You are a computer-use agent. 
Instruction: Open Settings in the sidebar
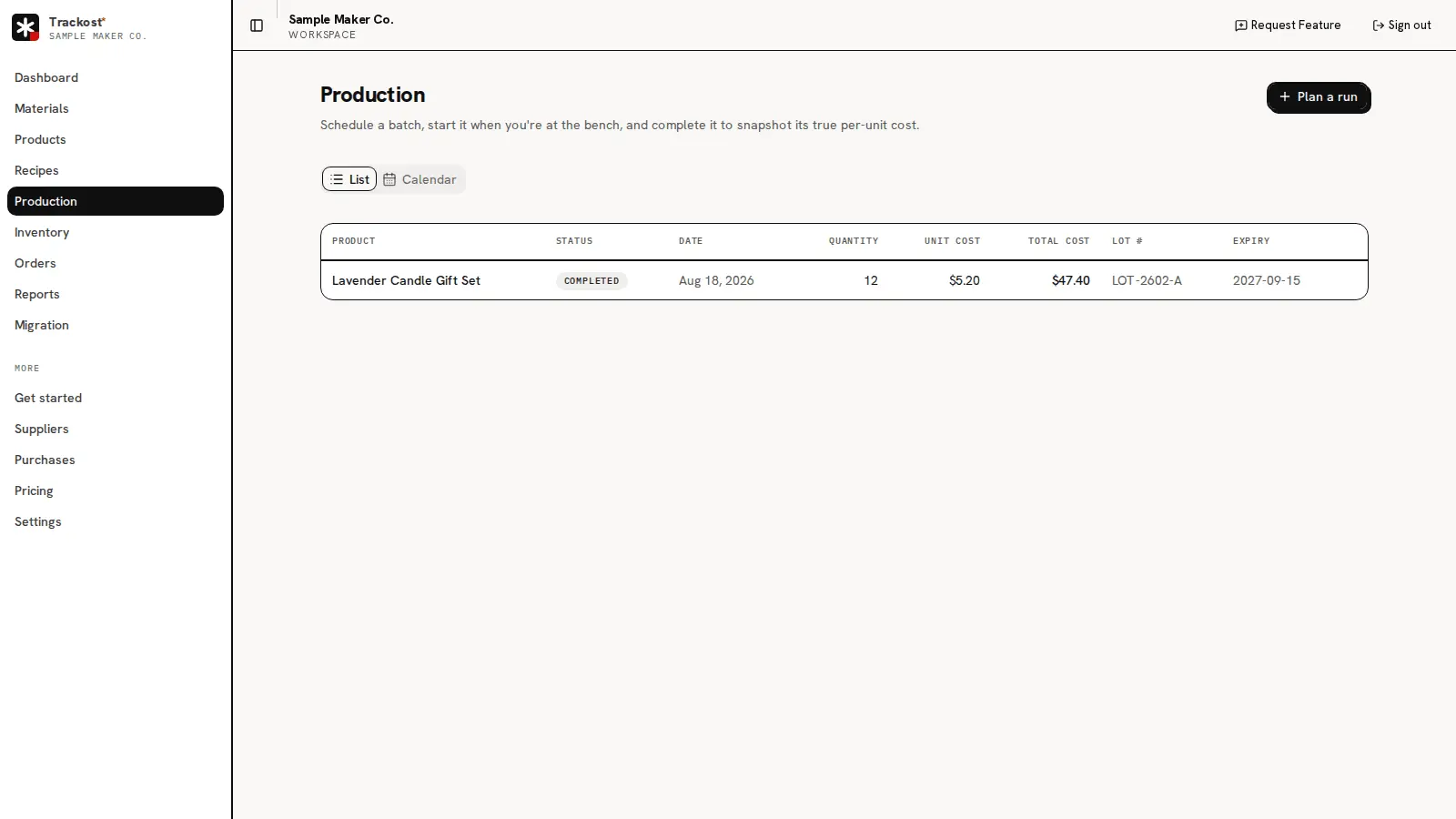pyautogui.click(x=116, y=521)
